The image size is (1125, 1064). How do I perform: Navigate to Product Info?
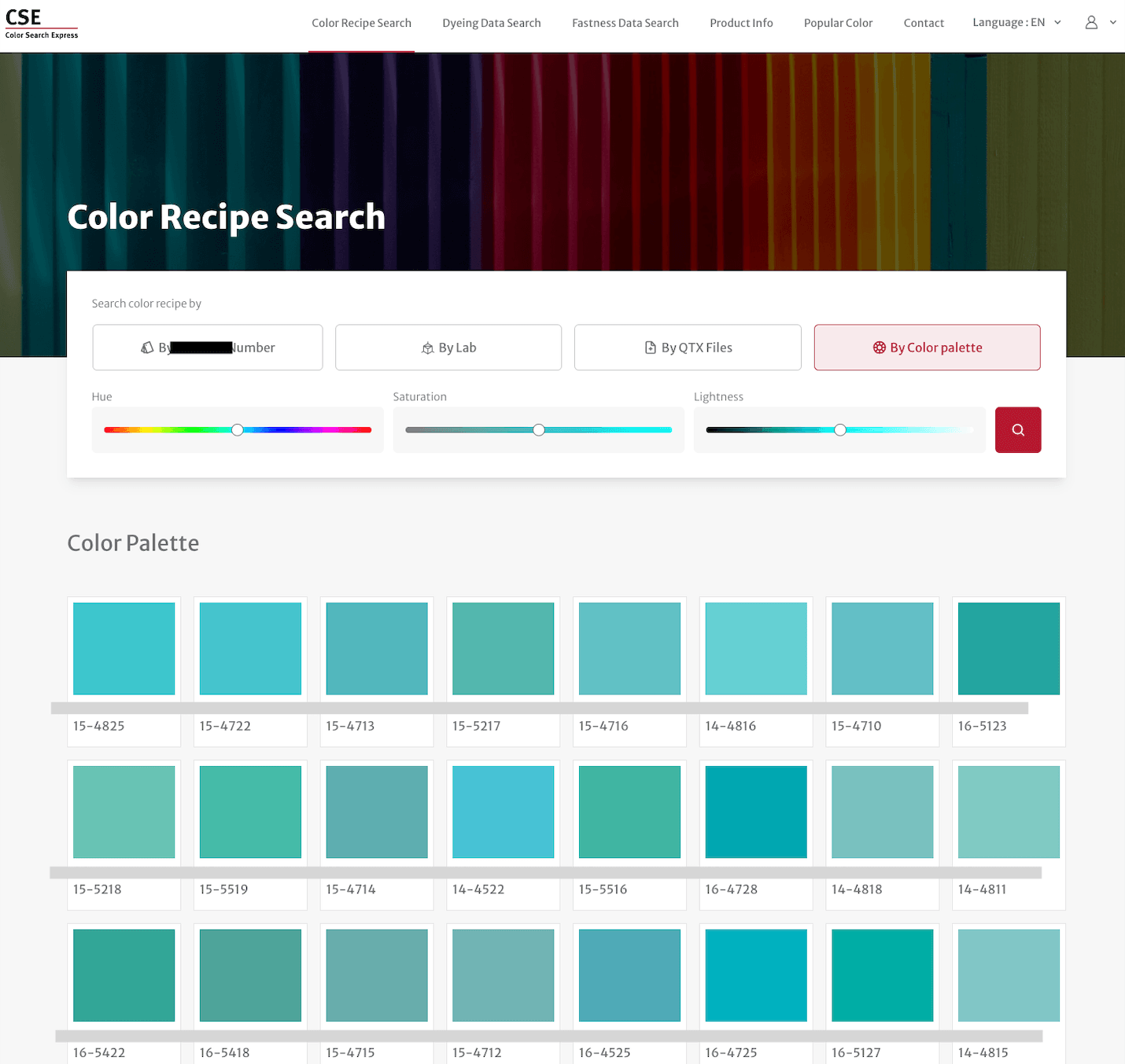pyautogui.click(x=740, y=23)
